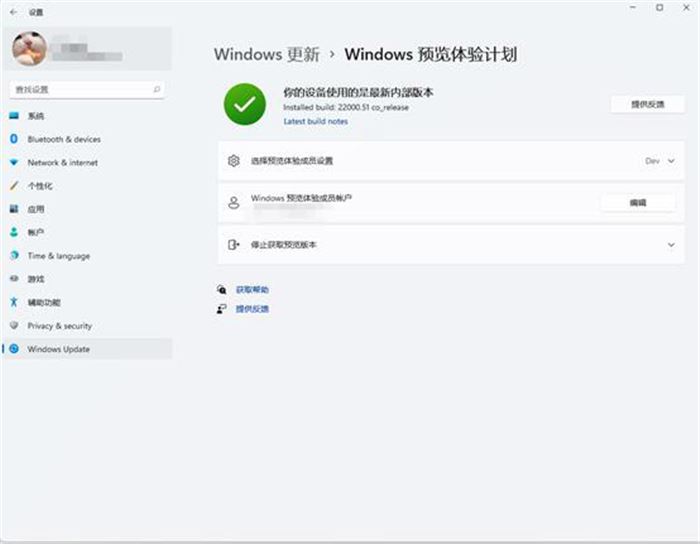
Task: Click the Privacy & security shield icon
Action: pos(14,326)
